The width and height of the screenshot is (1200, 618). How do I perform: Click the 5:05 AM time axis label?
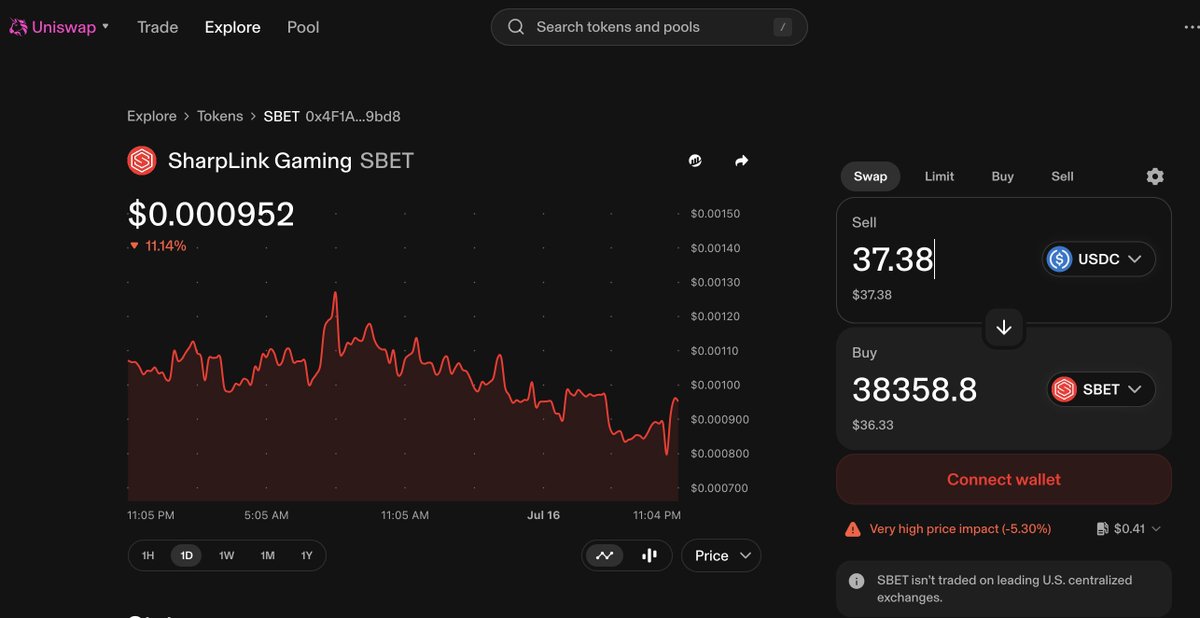coord(266,515)
